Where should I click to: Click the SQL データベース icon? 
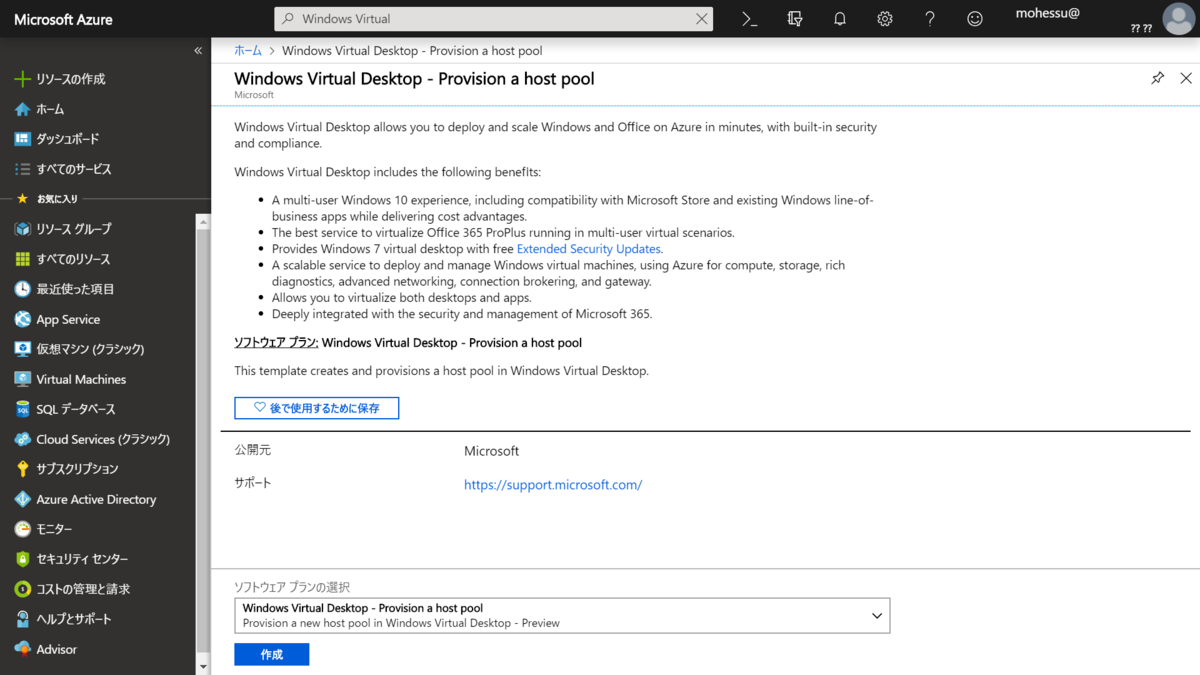[22, 409]
